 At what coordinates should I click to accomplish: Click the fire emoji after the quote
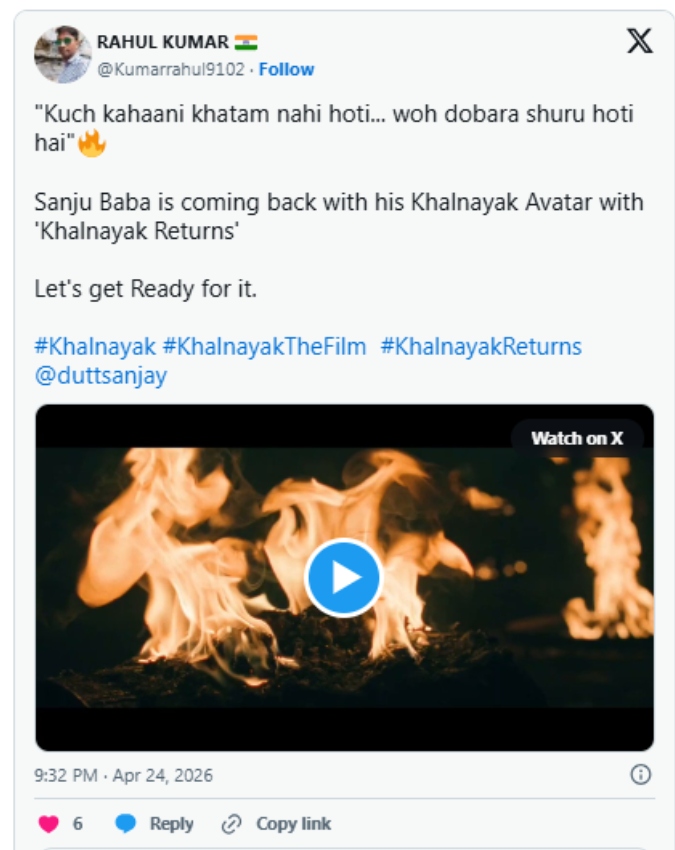[91, 143]
